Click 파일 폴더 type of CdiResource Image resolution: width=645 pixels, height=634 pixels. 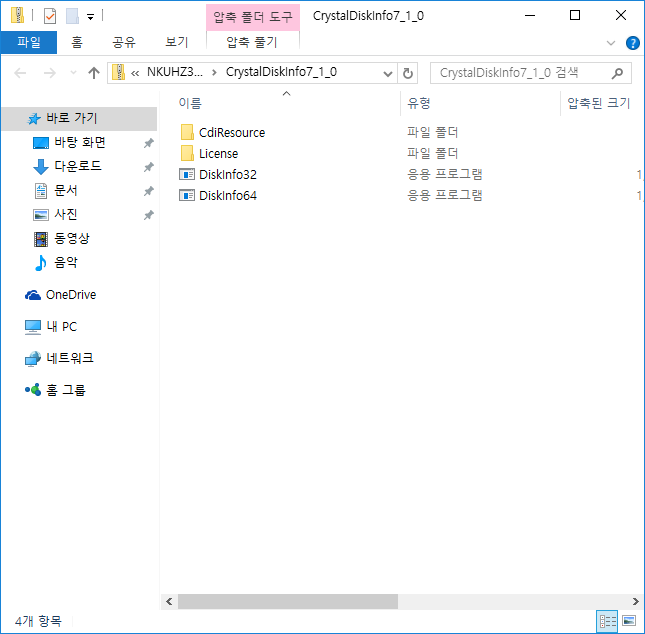[x=432, y=132]
